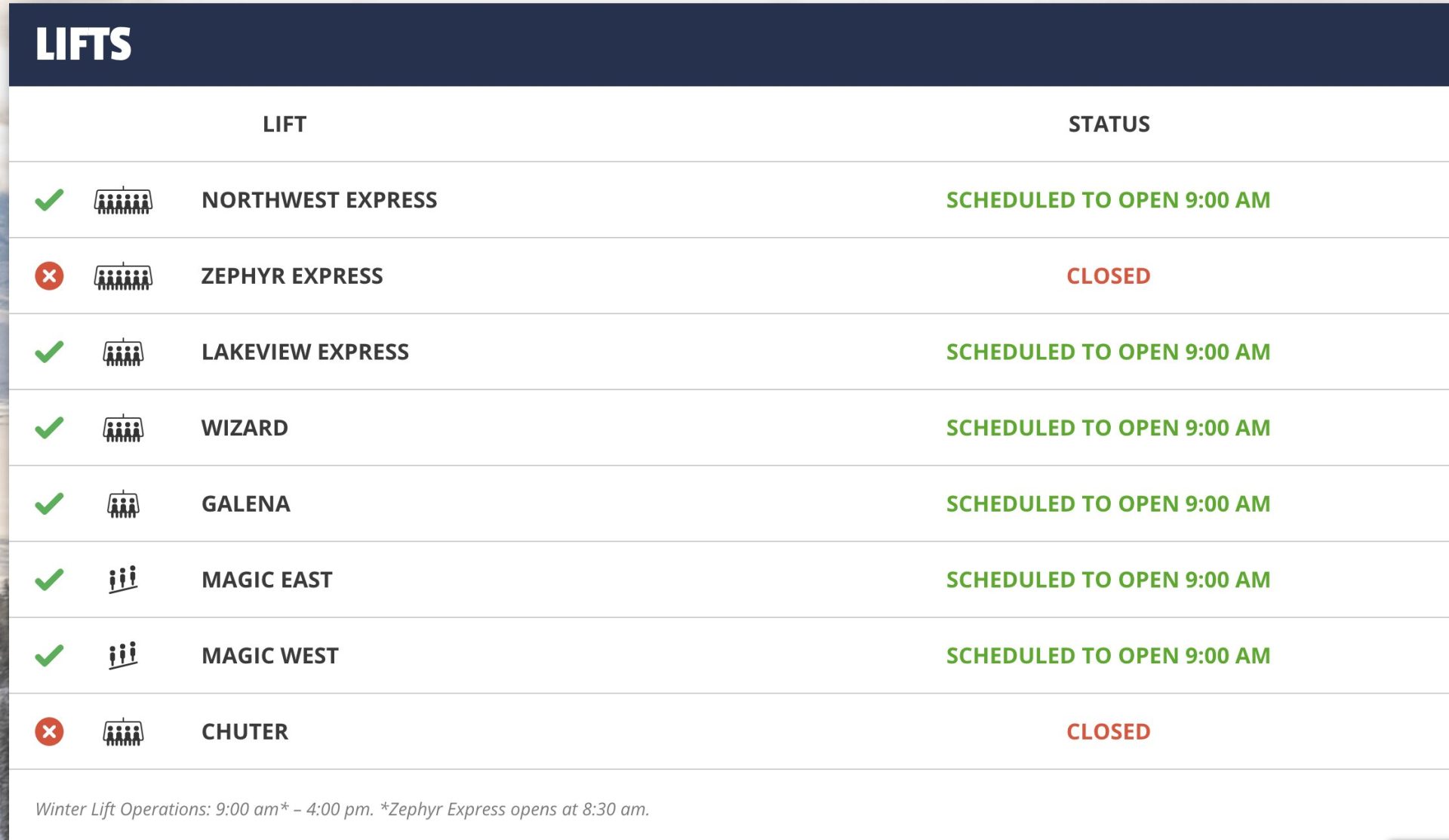The width and height of the screenshot is (1449, 840).
Task: Click the quad chairlift icon beside Wizard
Action: click(x=123, y=428)
